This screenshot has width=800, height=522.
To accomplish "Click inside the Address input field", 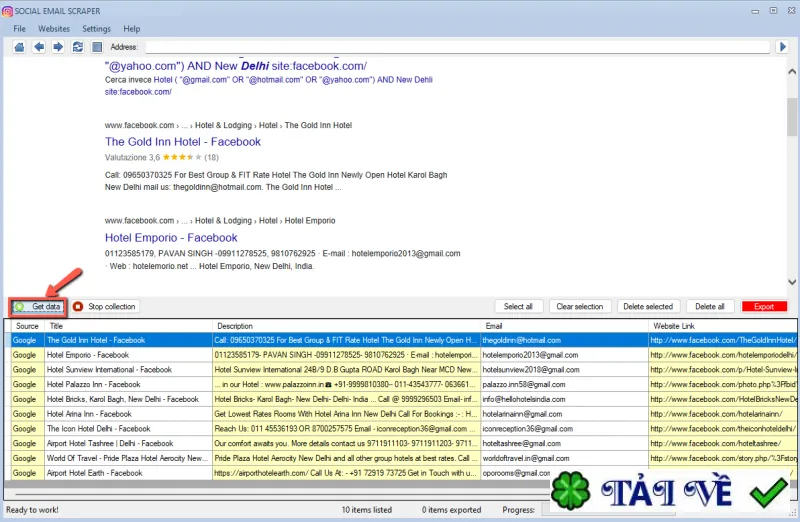I will (x=458, y=47).
